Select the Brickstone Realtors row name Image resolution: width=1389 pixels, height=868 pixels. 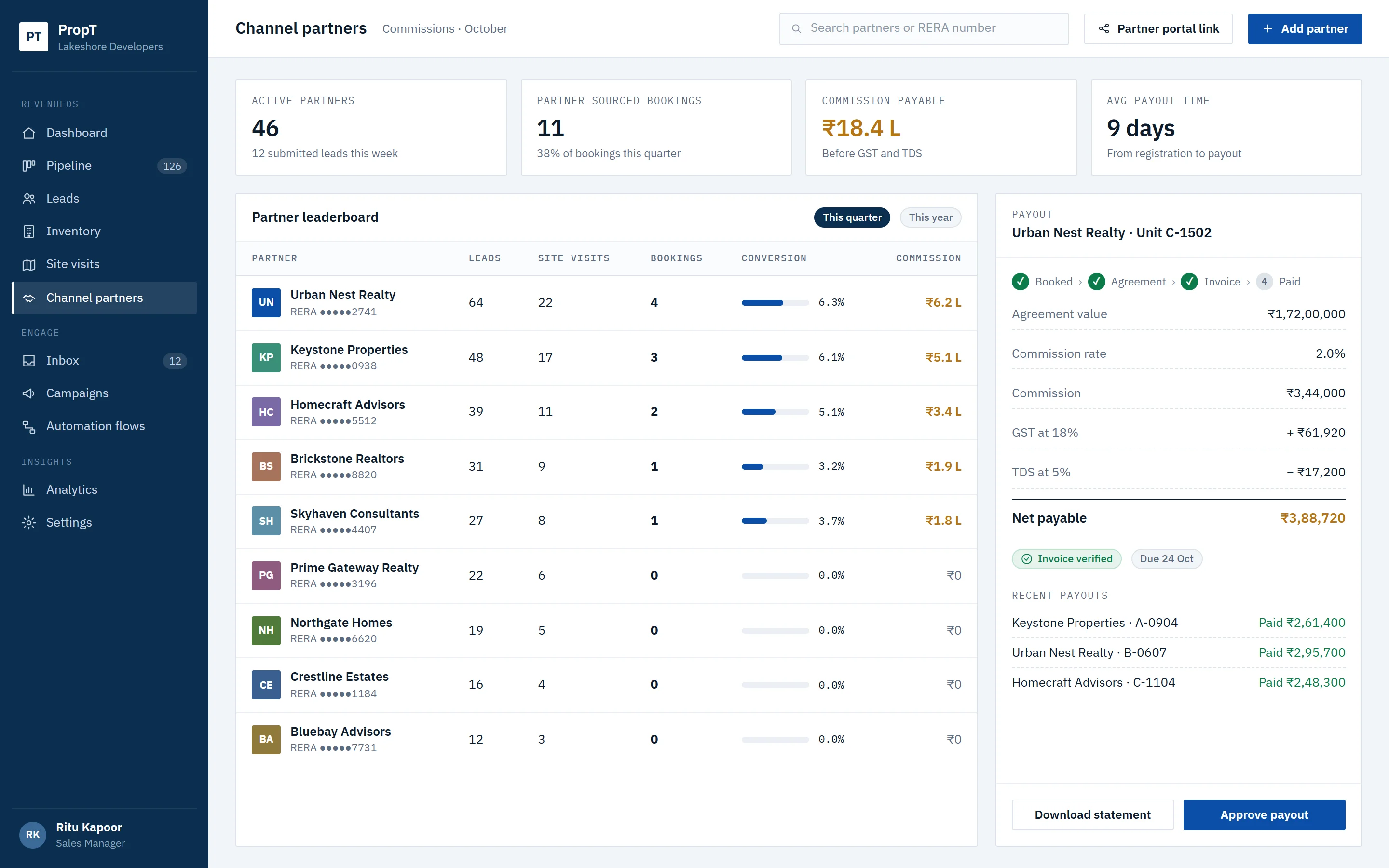point(347,458)
